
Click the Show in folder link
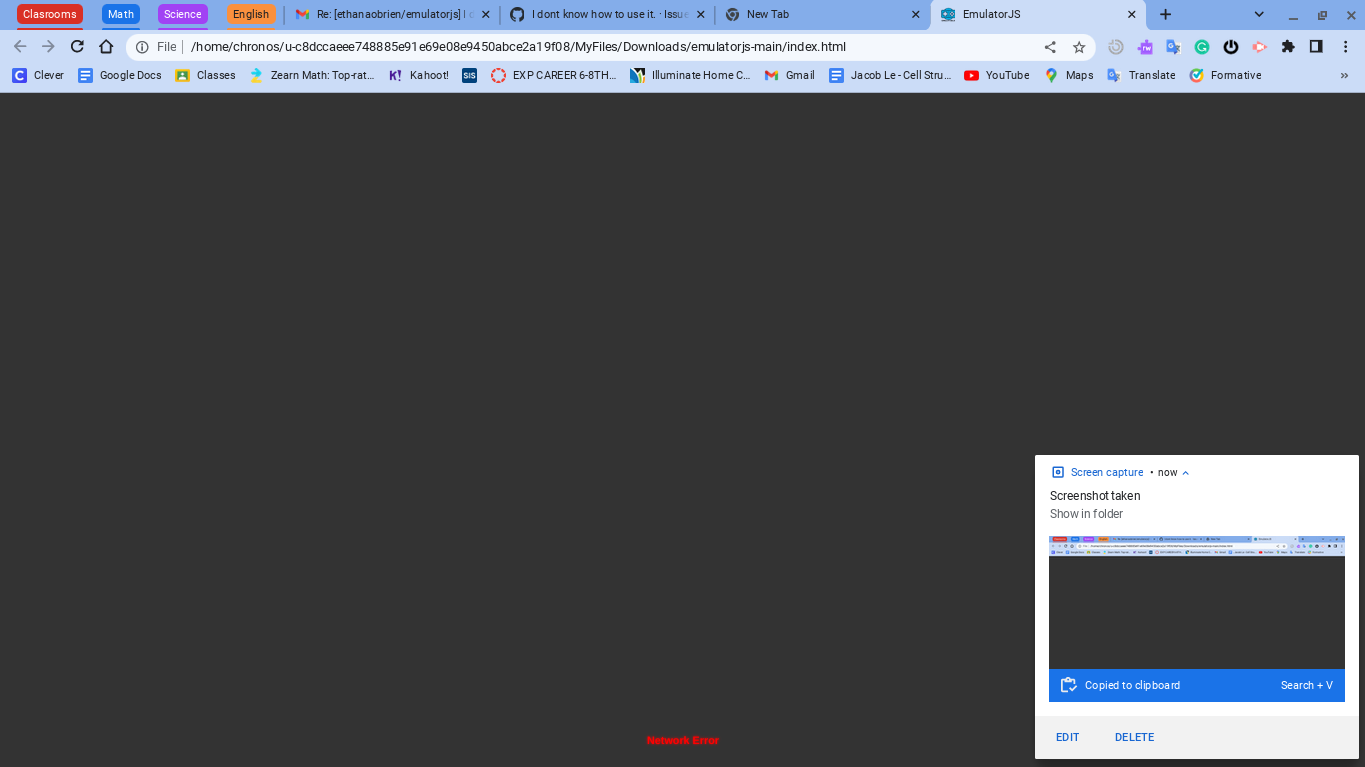[x=1086, y=513]
